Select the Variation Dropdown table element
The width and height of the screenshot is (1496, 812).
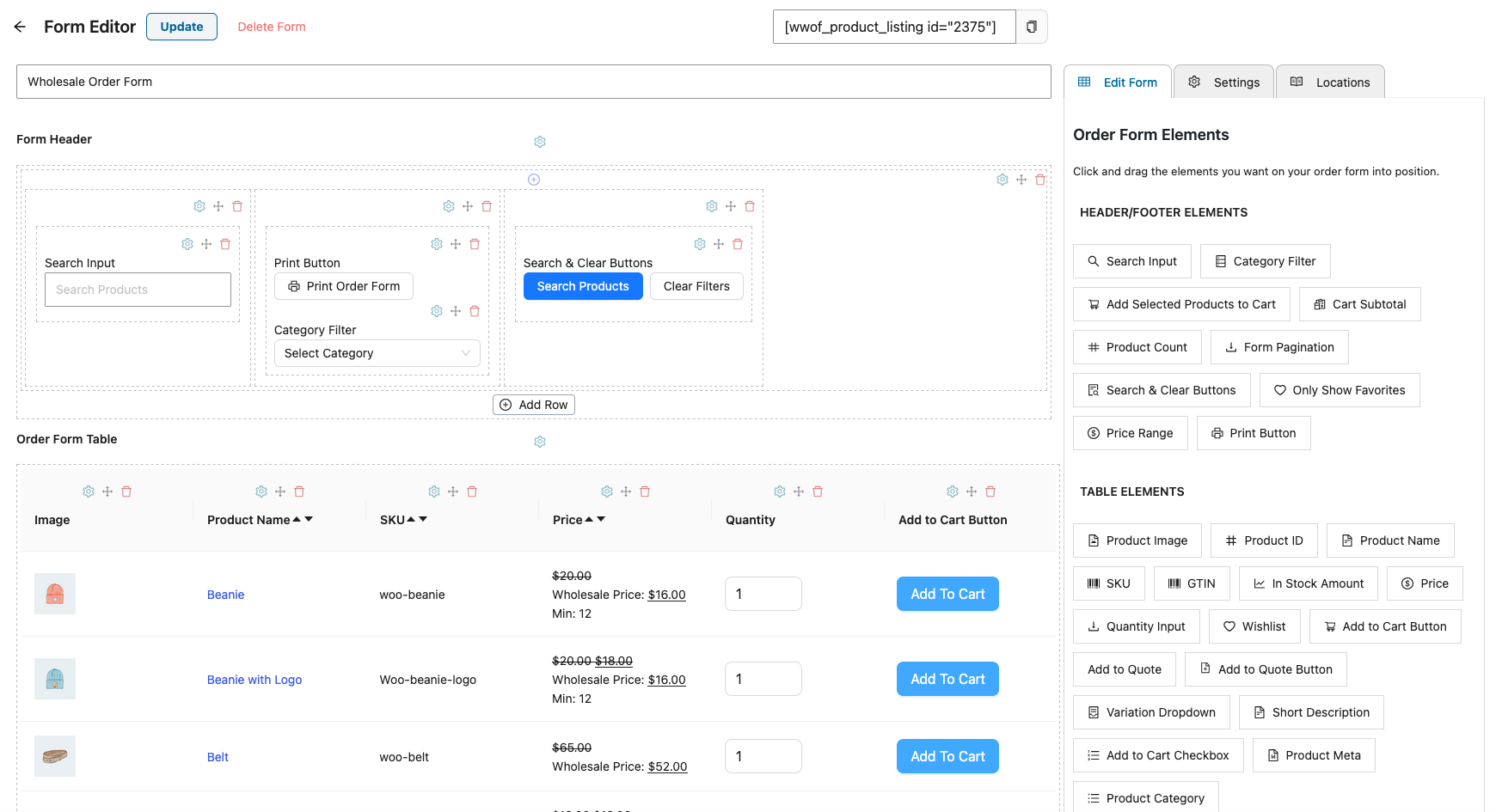pos(1152,712)
